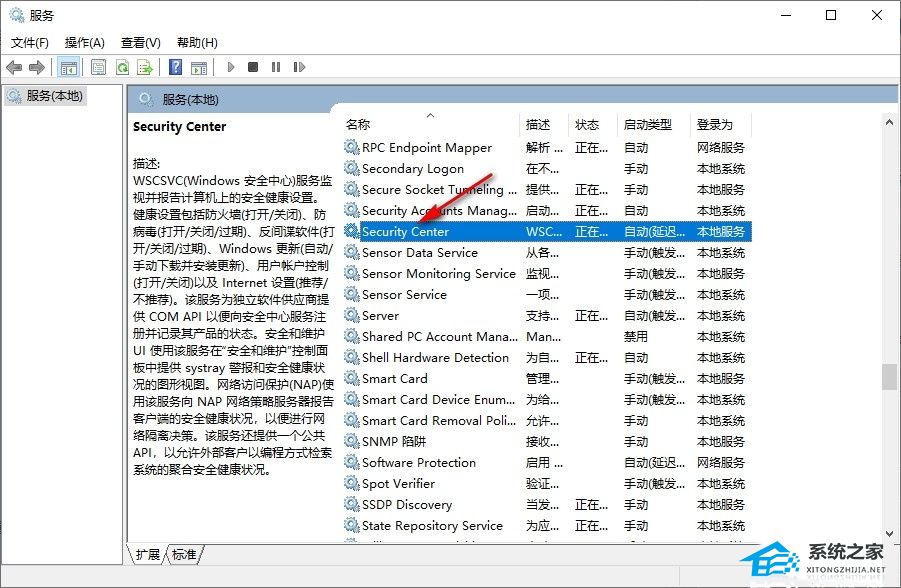Select the Smart Card Removal Policy name
Screen dimensions: 901x588
(439, 420)
